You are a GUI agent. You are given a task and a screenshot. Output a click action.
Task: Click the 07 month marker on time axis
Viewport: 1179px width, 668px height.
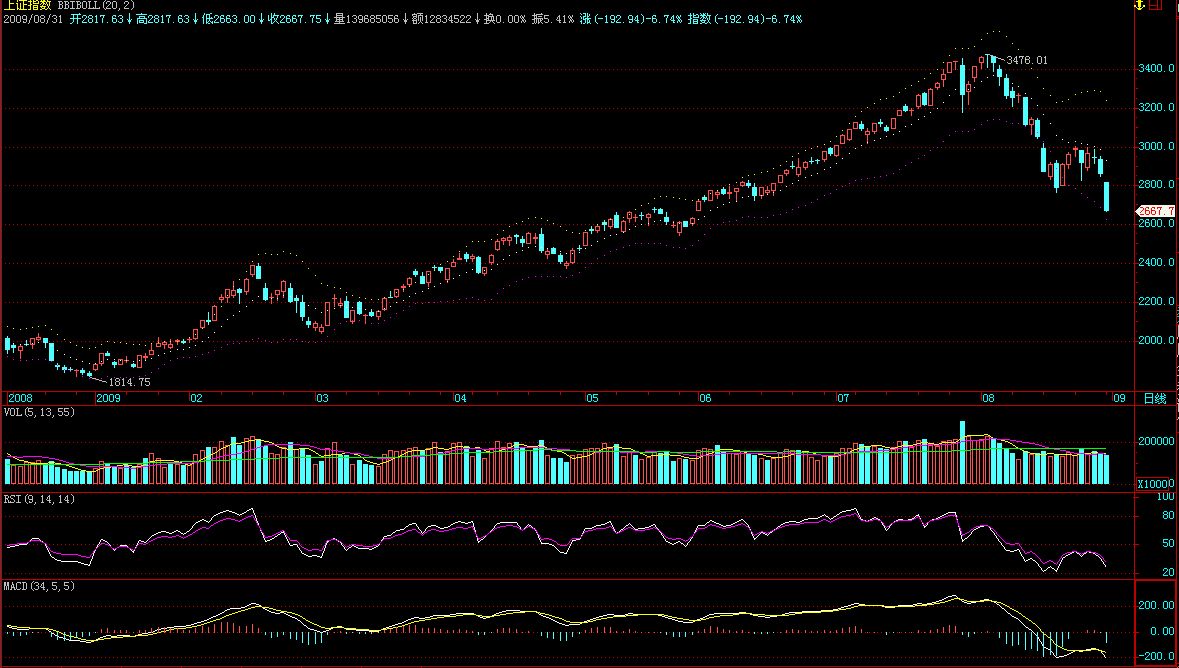coord(844,398)
